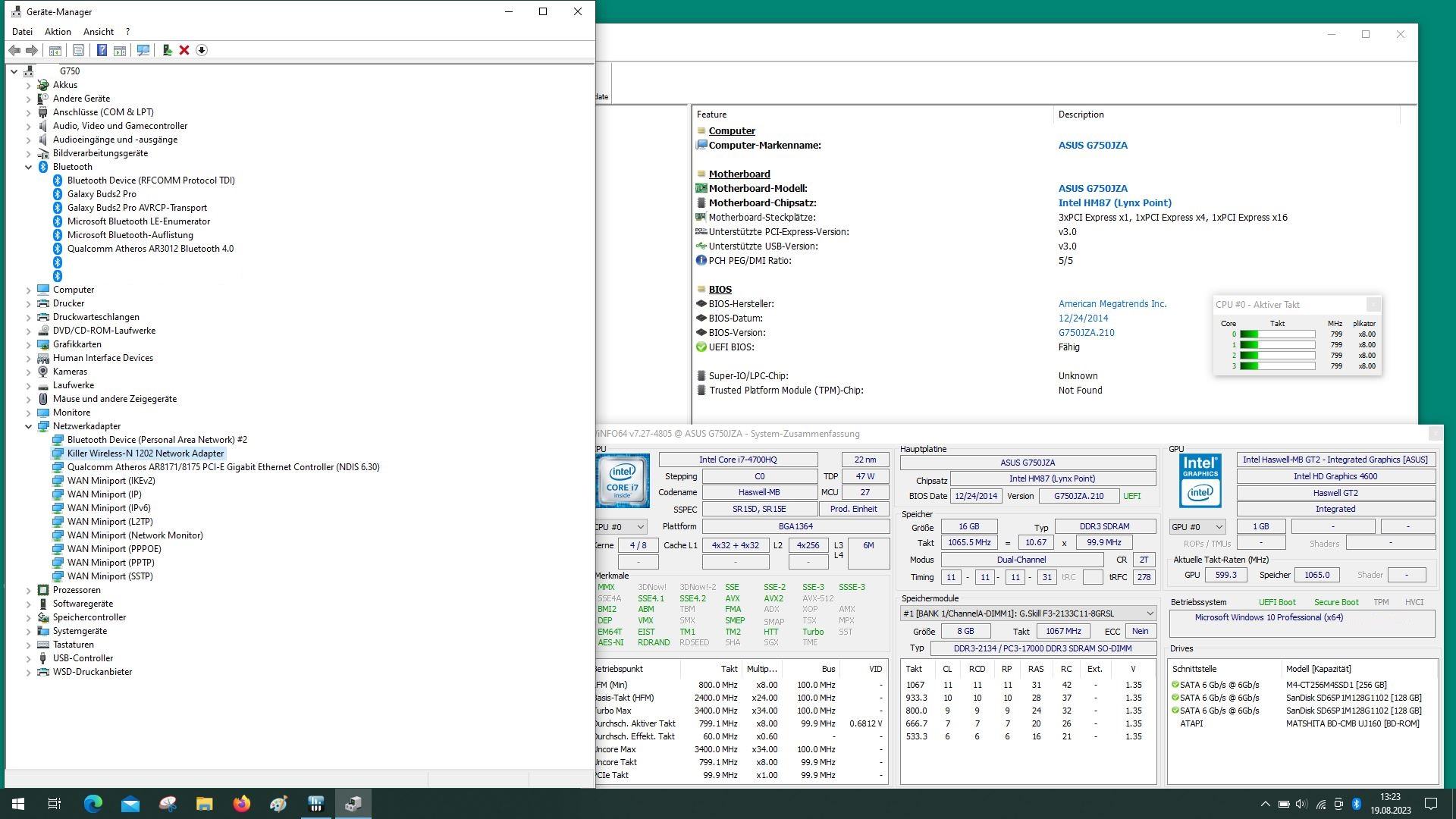Screen dimensions: 1456x819
Task: Toggle the action pane toolbar icon
Action: 120,50
